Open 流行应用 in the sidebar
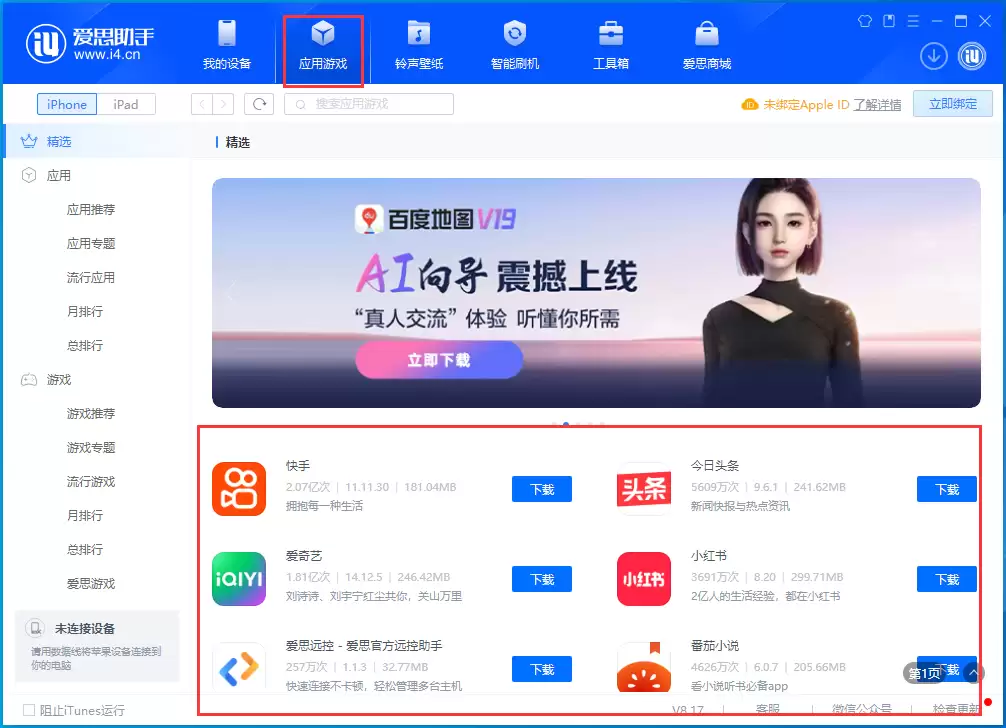Viewport: 1006px width, 728px height. [91, 277]
